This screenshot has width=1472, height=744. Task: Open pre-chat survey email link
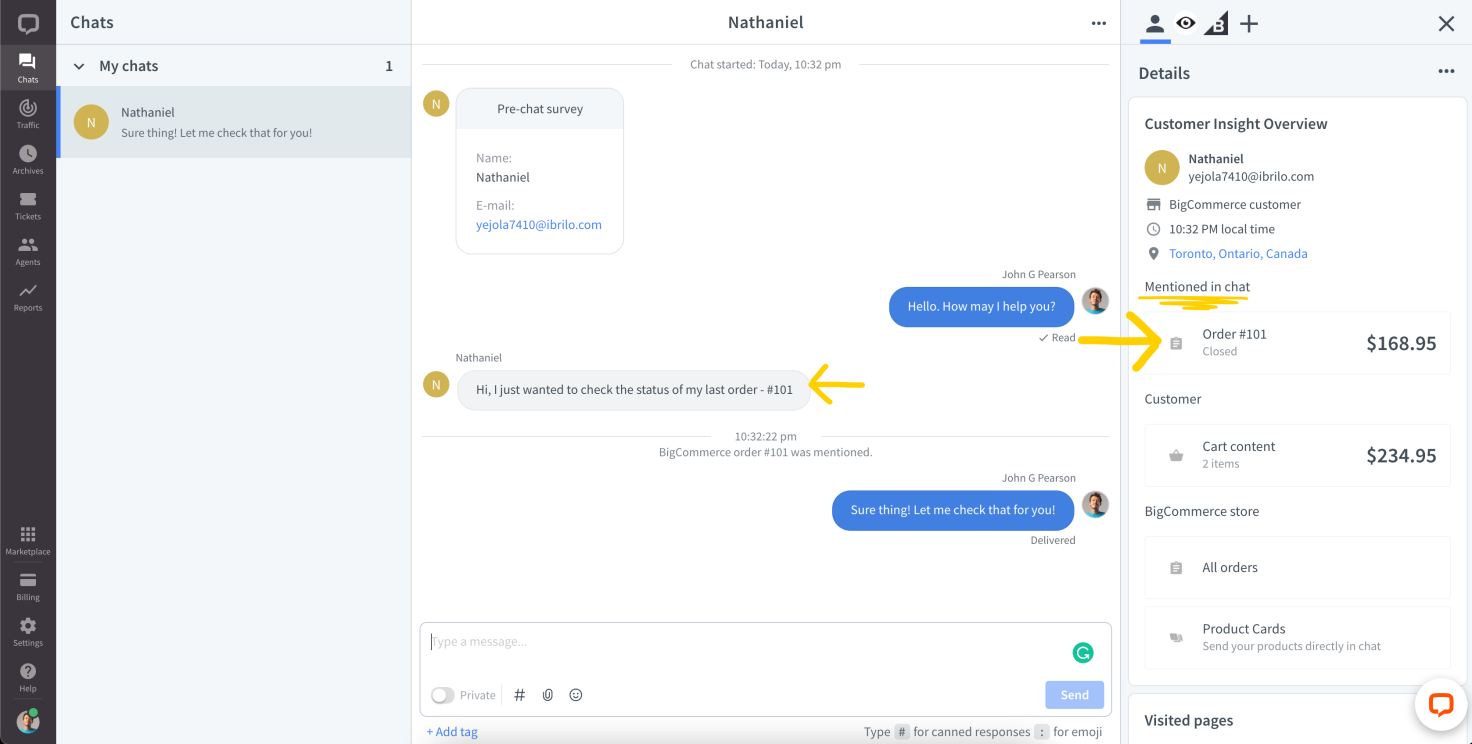pos(539,225)
